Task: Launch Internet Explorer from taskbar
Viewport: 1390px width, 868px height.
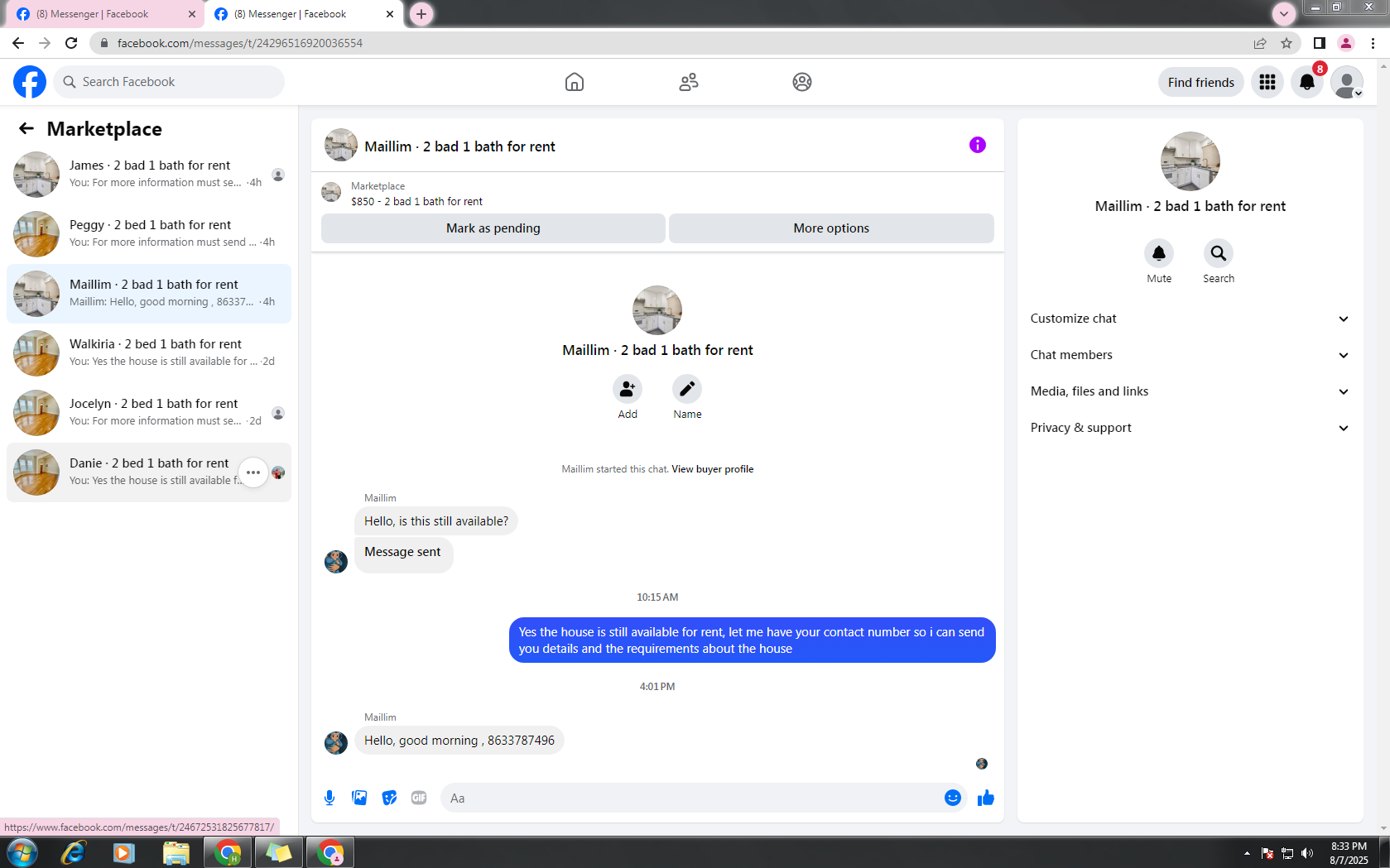Action: 74,852
